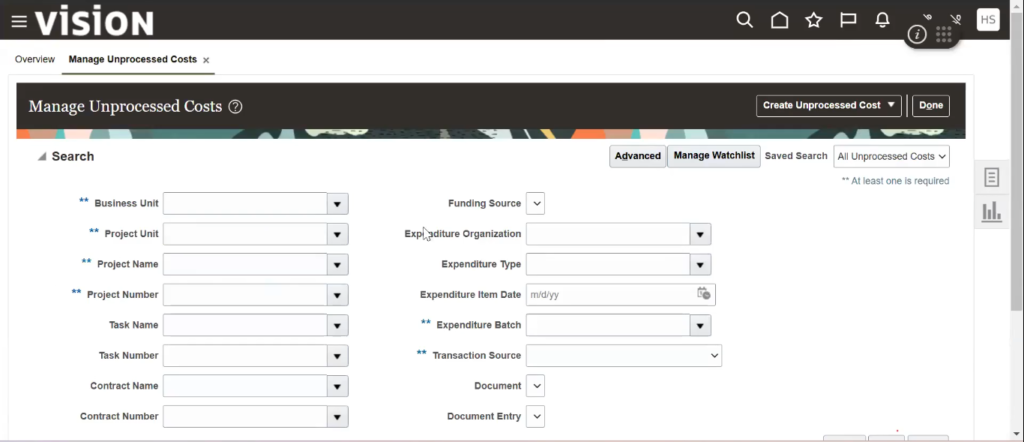
Task: Open the Watchlist flag icon
Action: (x=848, y=20)
